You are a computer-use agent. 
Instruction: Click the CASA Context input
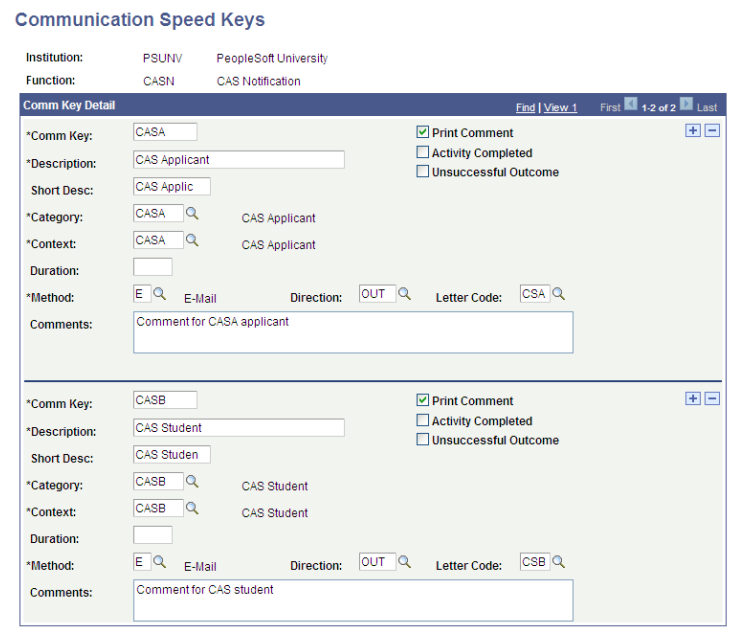tap(158, 240)
